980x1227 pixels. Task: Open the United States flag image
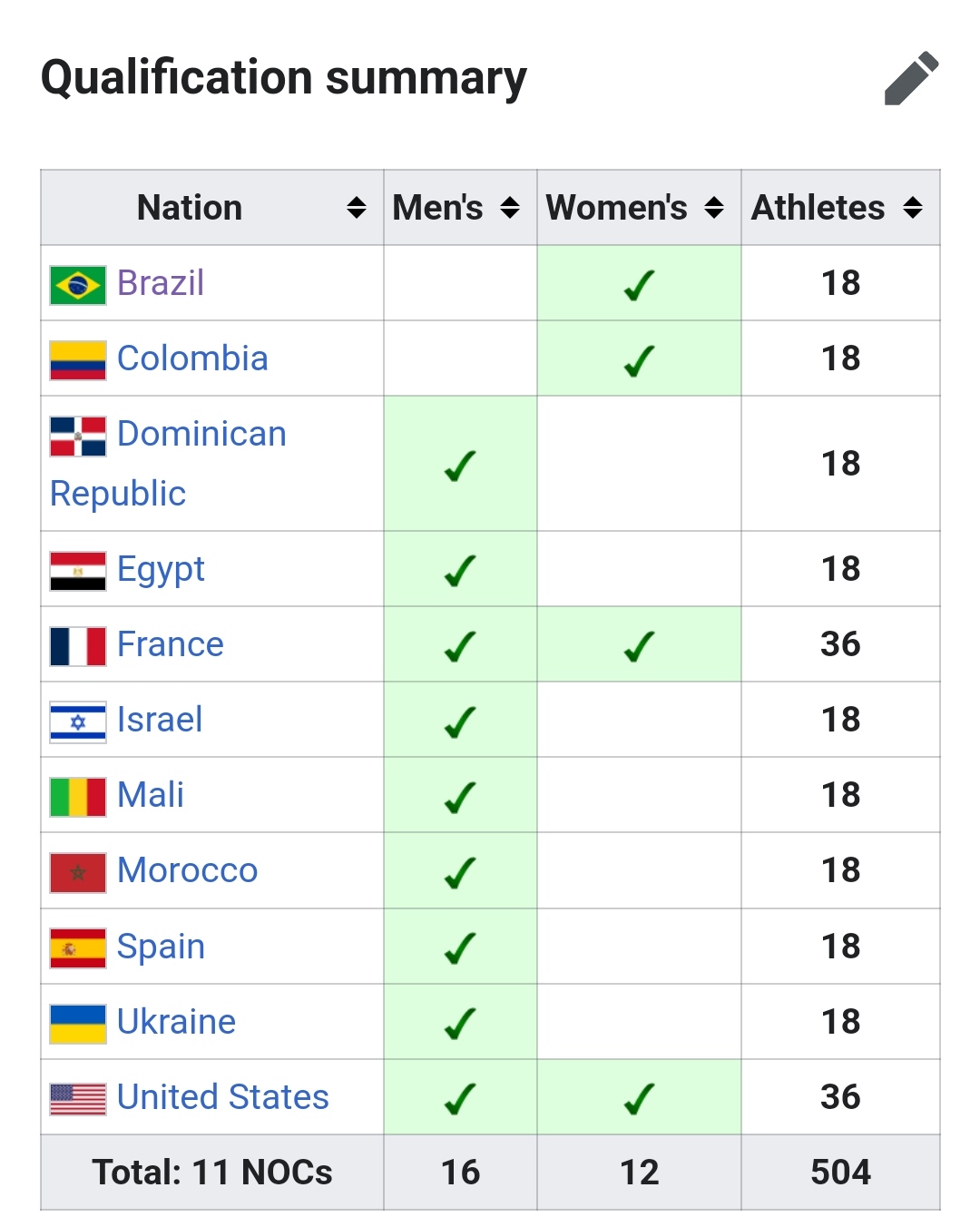pos(78,1099)
